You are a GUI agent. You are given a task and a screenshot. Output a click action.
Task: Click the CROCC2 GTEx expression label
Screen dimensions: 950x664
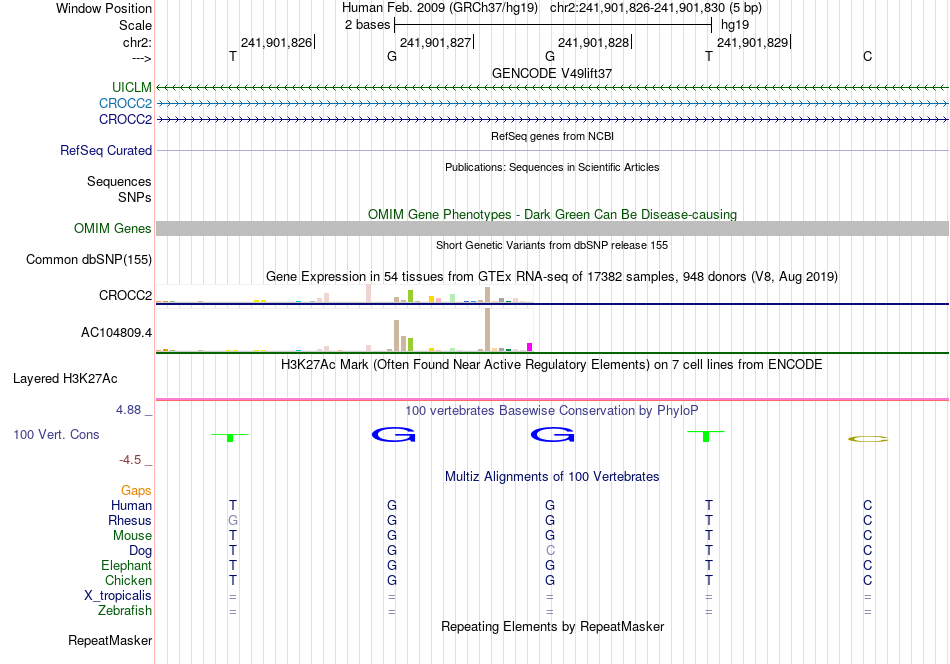[x=125, y=295]
